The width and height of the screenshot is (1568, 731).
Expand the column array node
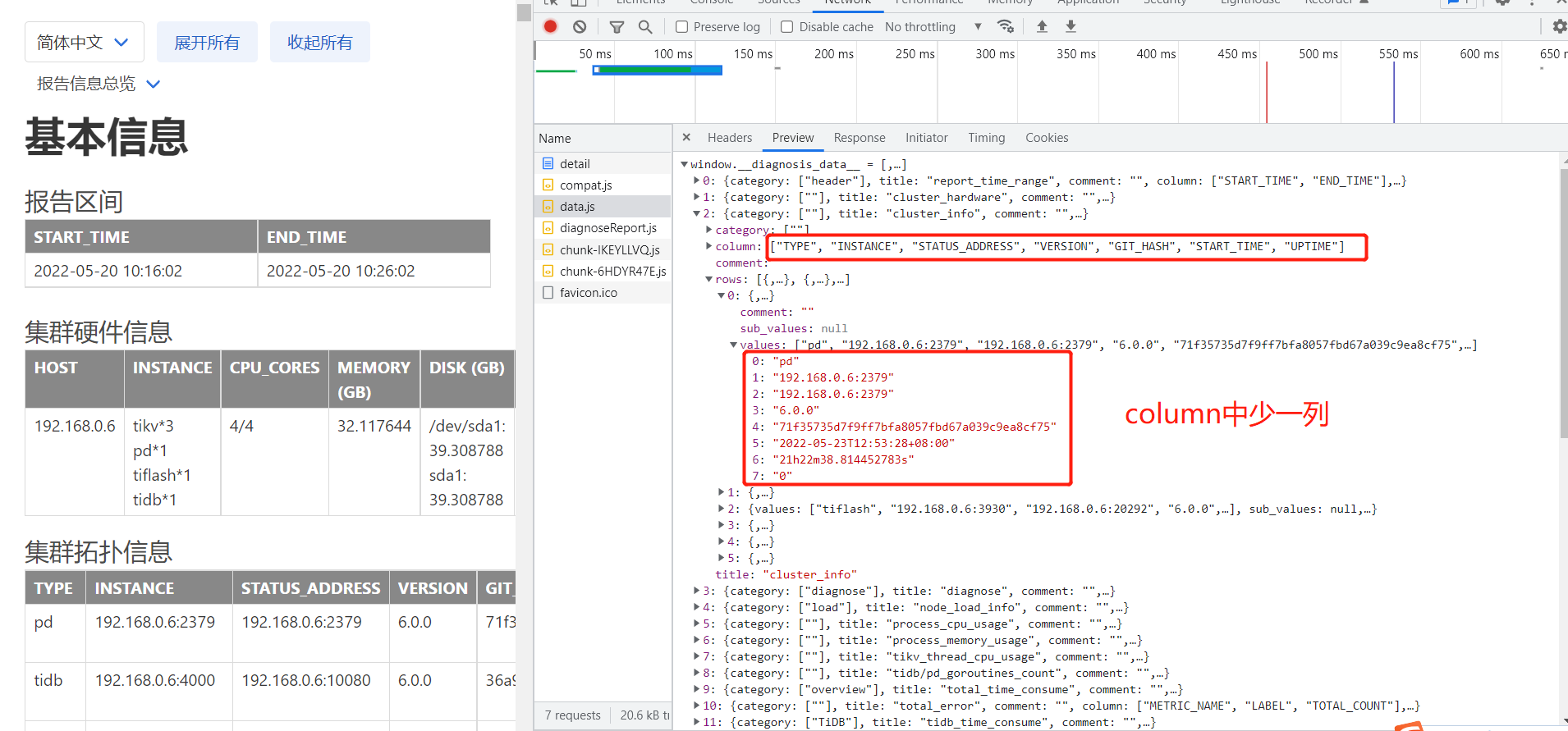point(709,246)
